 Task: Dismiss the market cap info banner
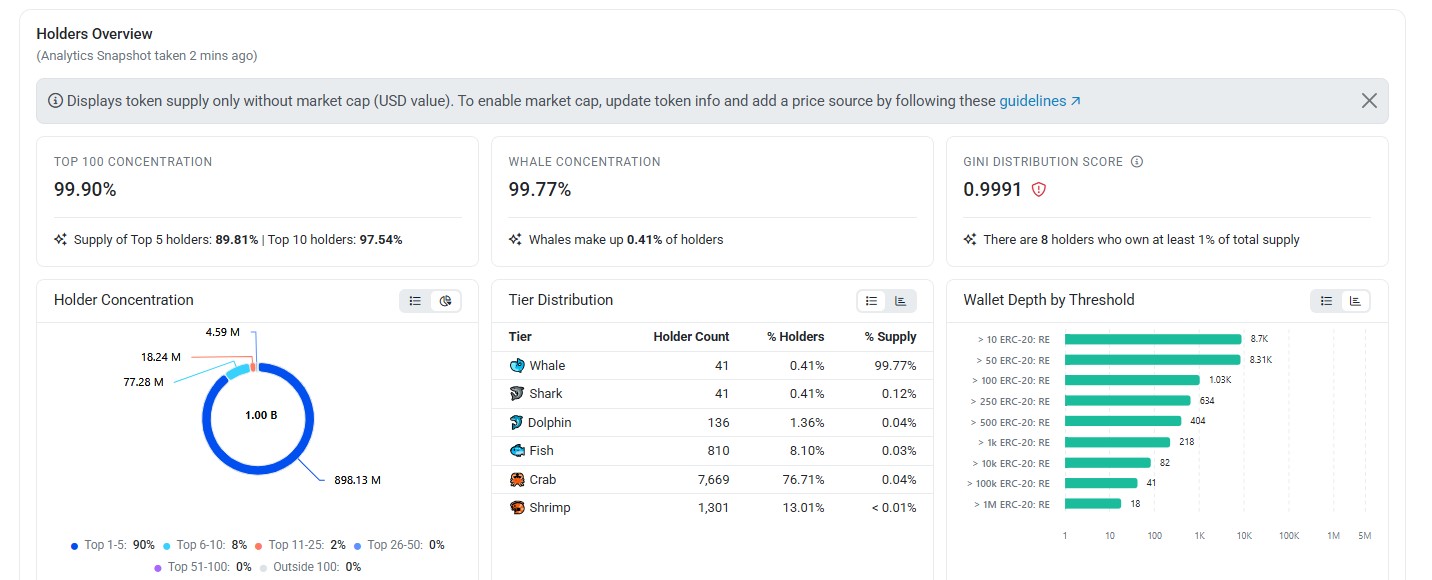tap(1369, 101)
